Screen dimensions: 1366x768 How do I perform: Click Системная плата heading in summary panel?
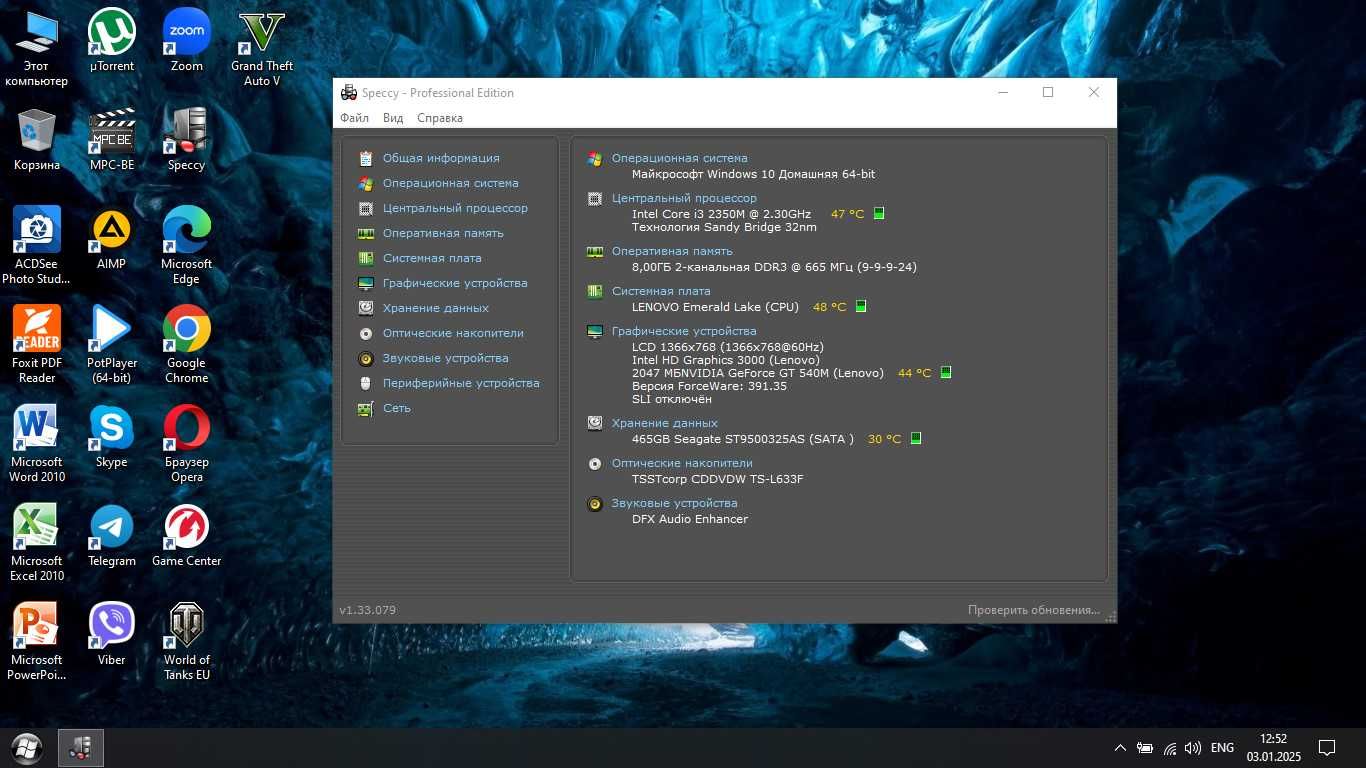(x=661, y=291)
